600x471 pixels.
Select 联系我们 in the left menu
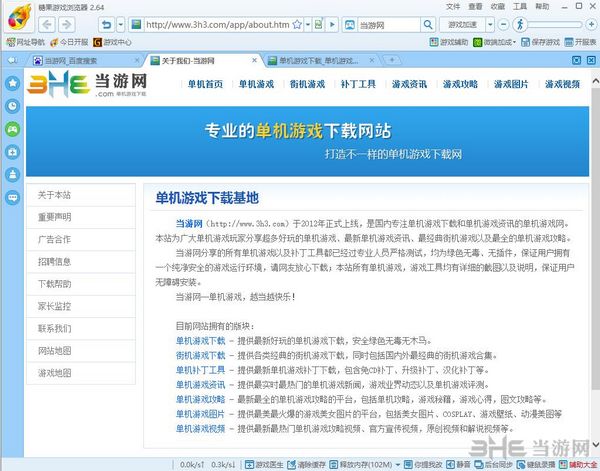81,328
